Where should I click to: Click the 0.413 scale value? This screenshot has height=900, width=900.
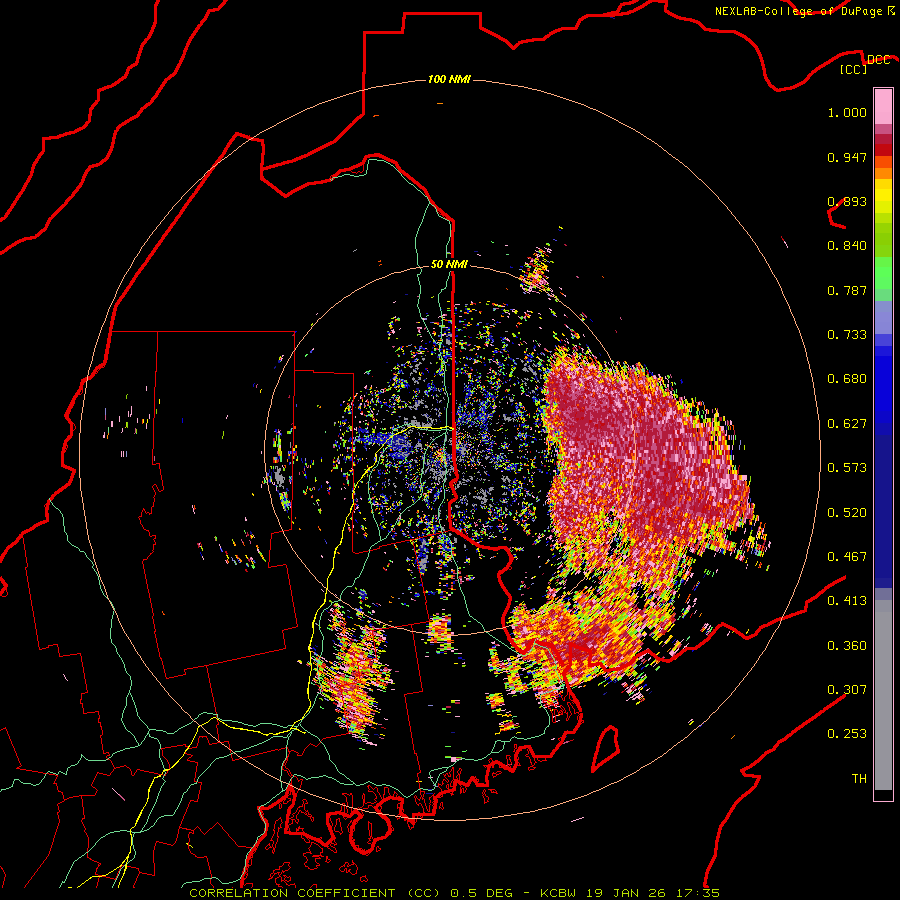[x=847, y=601]
